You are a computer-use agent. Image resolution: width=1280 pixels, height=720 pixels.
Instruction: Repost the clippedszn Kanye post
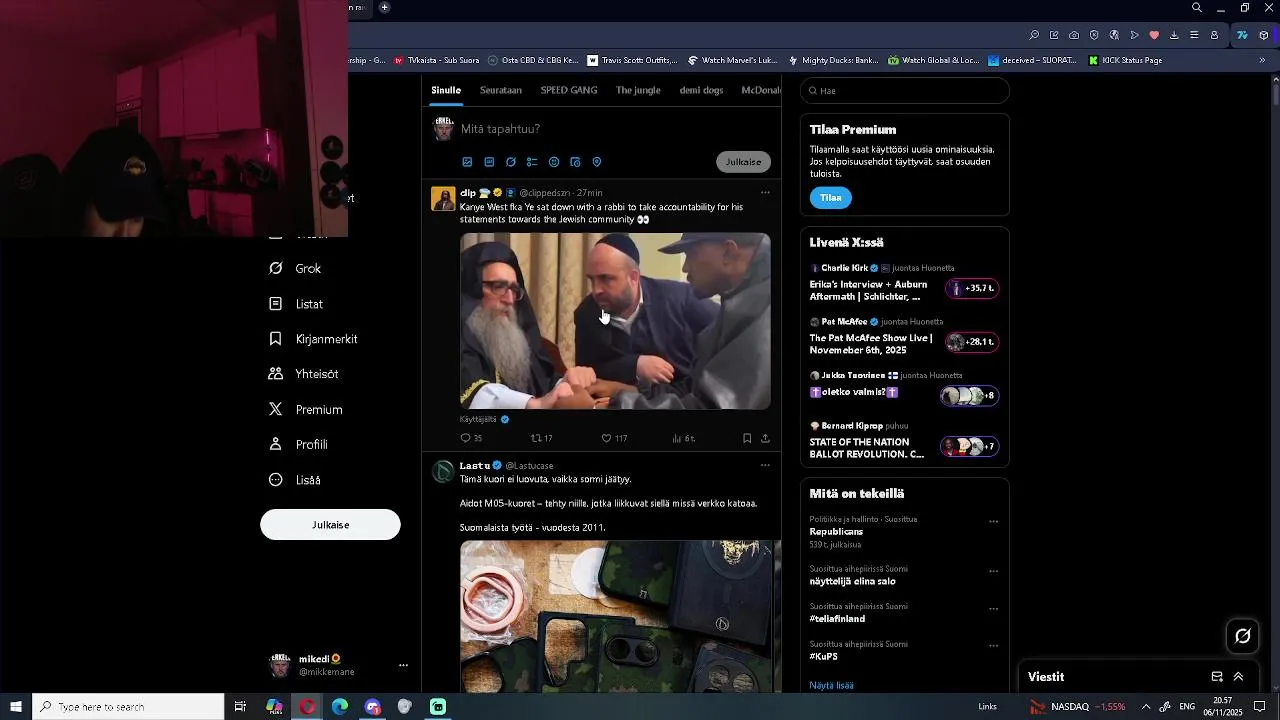click(x=541, y=438)
